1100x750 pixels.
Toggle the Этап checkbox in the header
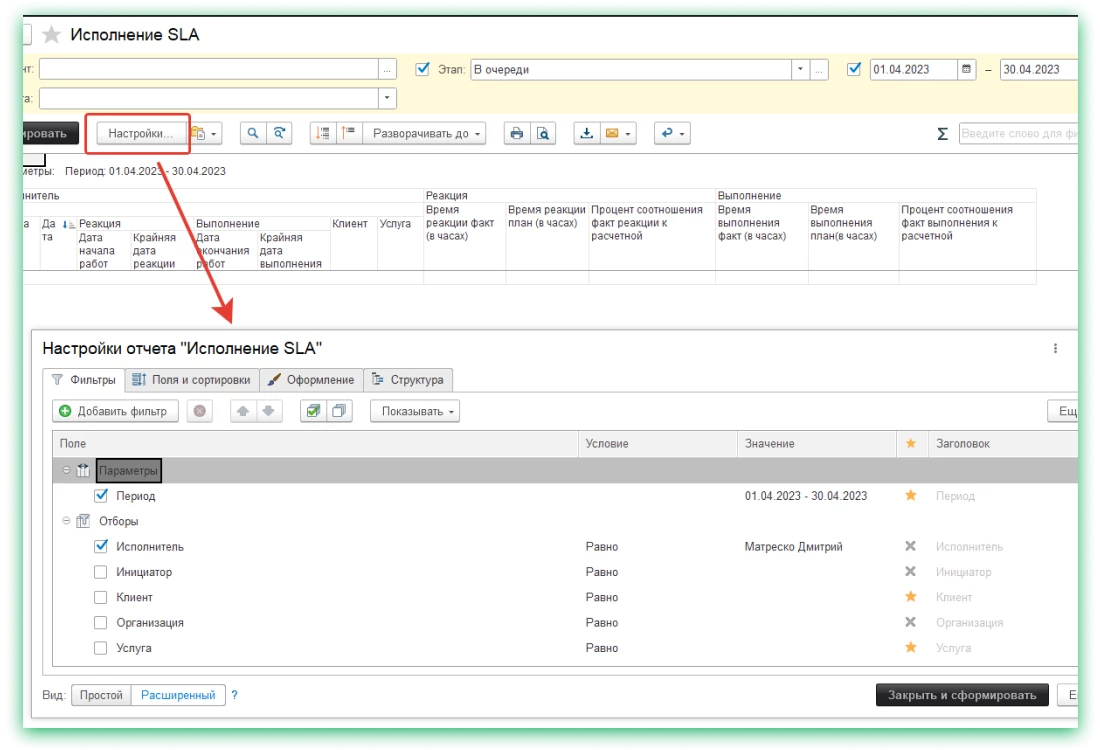(422, 70)
